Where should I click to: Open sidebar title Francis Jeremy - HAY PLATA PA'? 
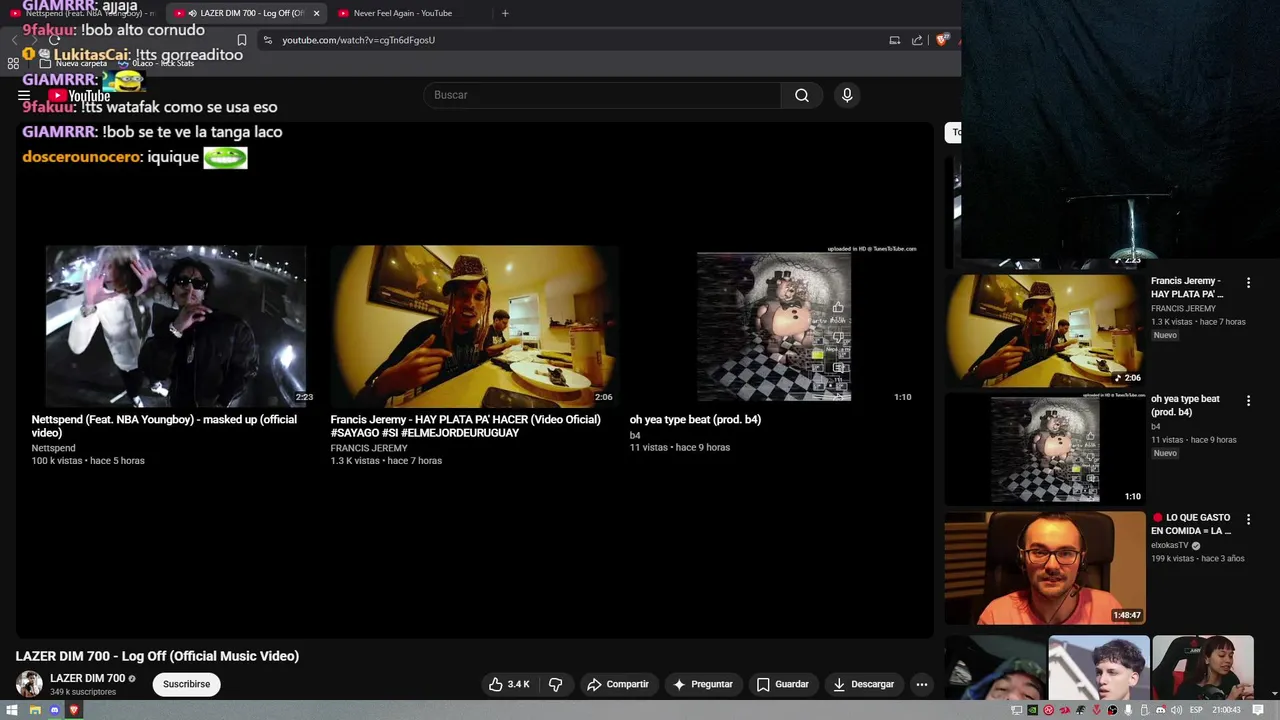1187,287
